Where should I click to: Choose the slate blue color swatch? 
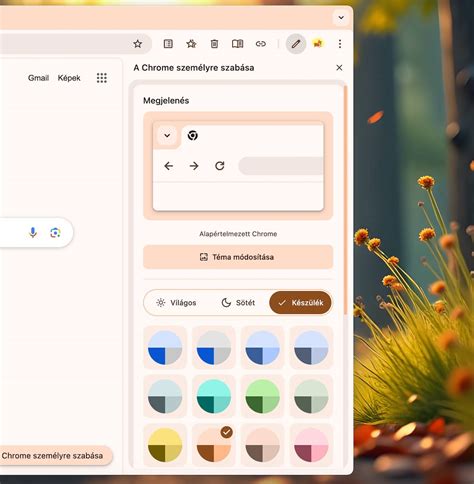click(311, 348)
